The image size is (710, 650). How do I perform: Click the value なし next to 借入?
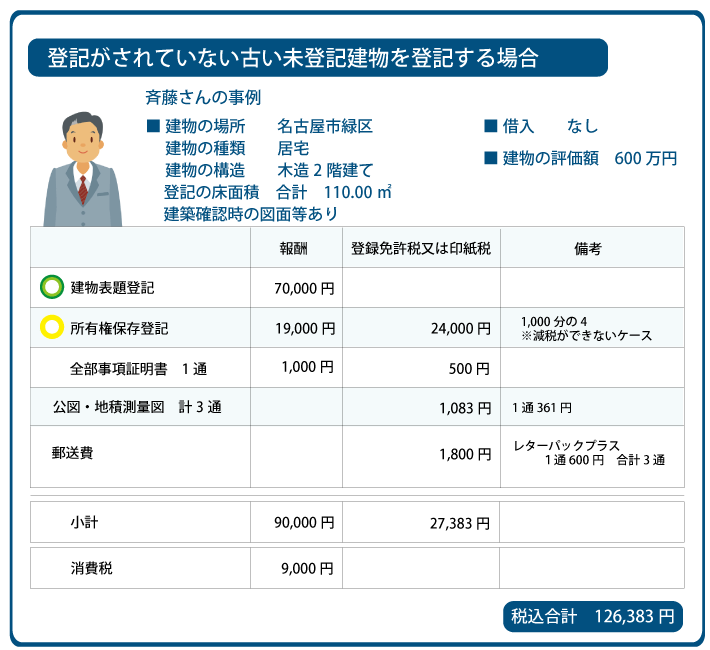(583, 125)
